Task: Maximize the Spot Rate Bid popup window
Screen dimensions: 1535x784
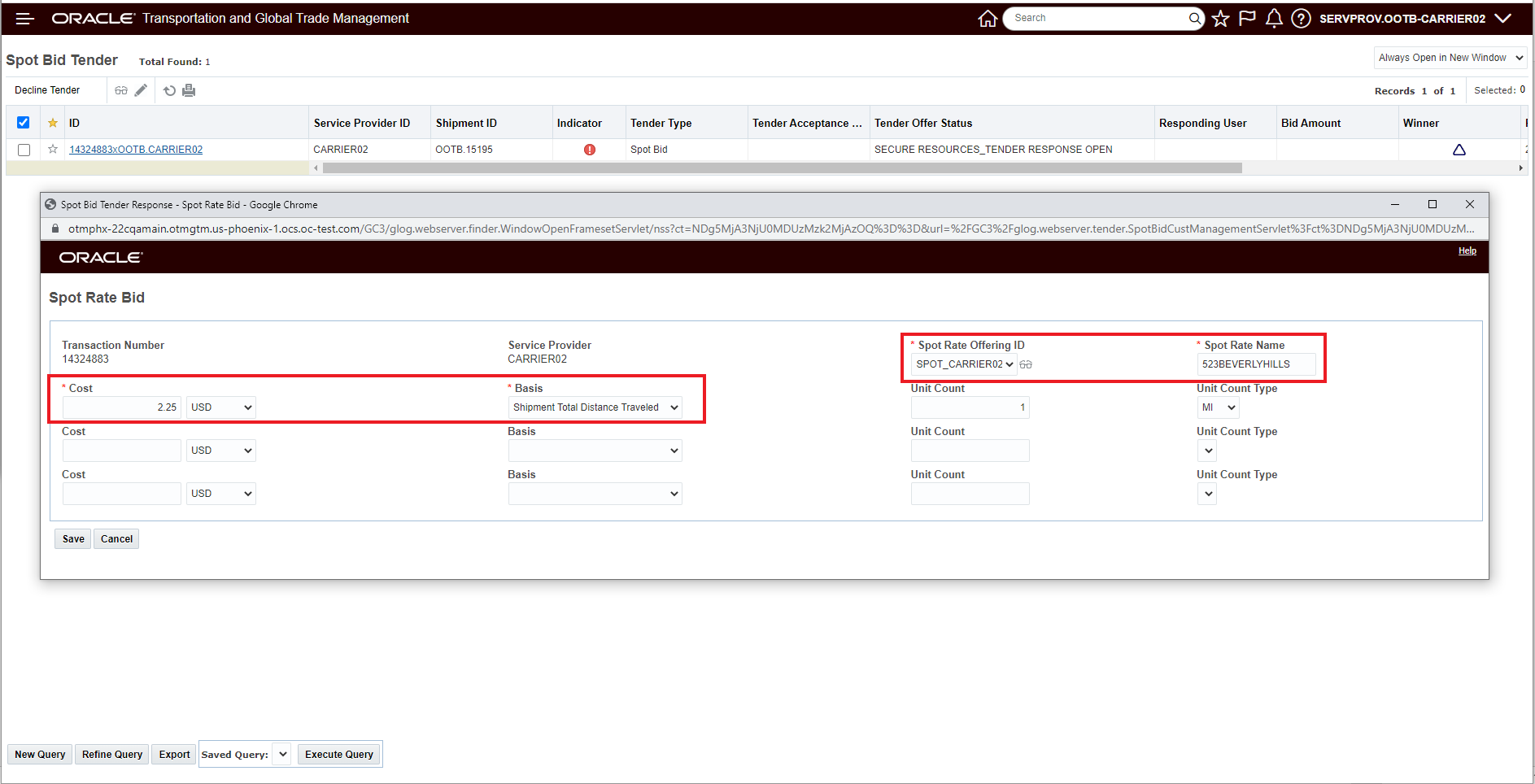Action: click(1433, 204)
